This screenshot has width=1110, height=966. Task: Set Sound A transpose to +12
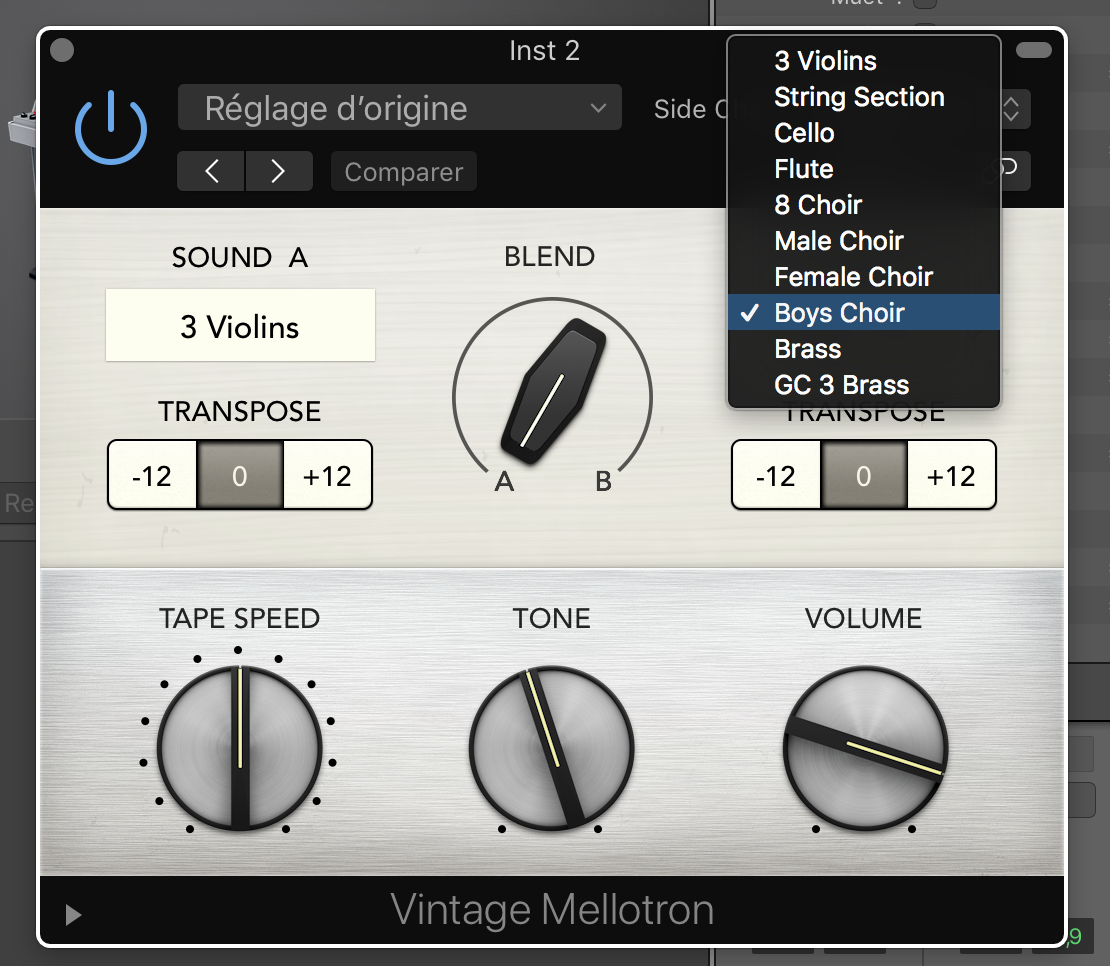click(327, 475)
